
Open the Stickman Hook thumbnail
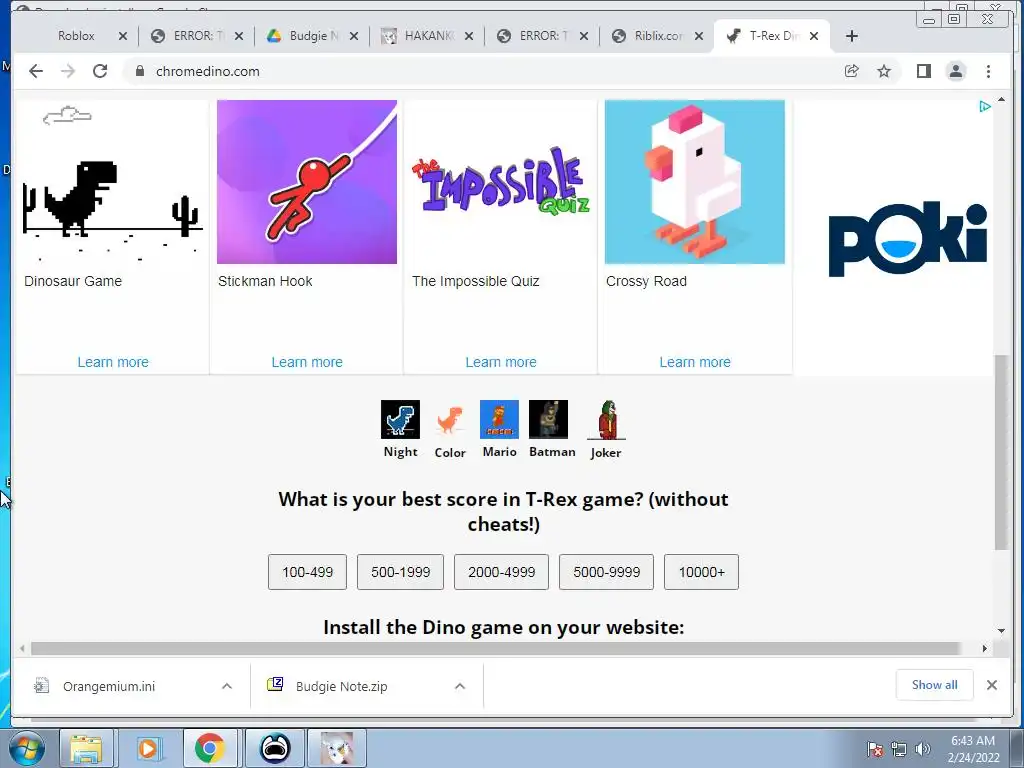307,182
